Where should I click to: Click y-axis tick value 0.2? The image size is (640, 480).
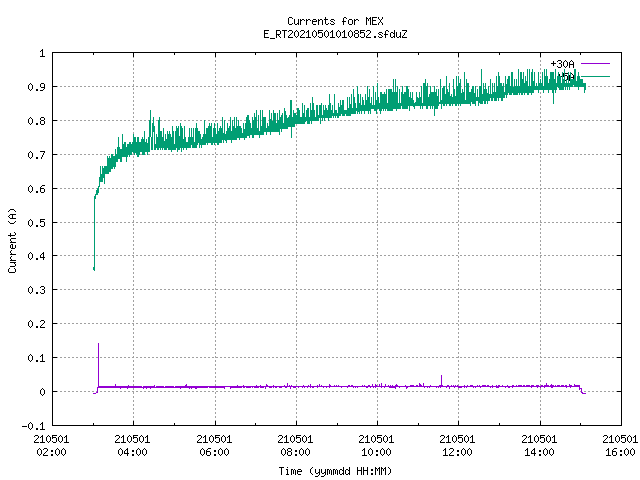pos(36,324)
